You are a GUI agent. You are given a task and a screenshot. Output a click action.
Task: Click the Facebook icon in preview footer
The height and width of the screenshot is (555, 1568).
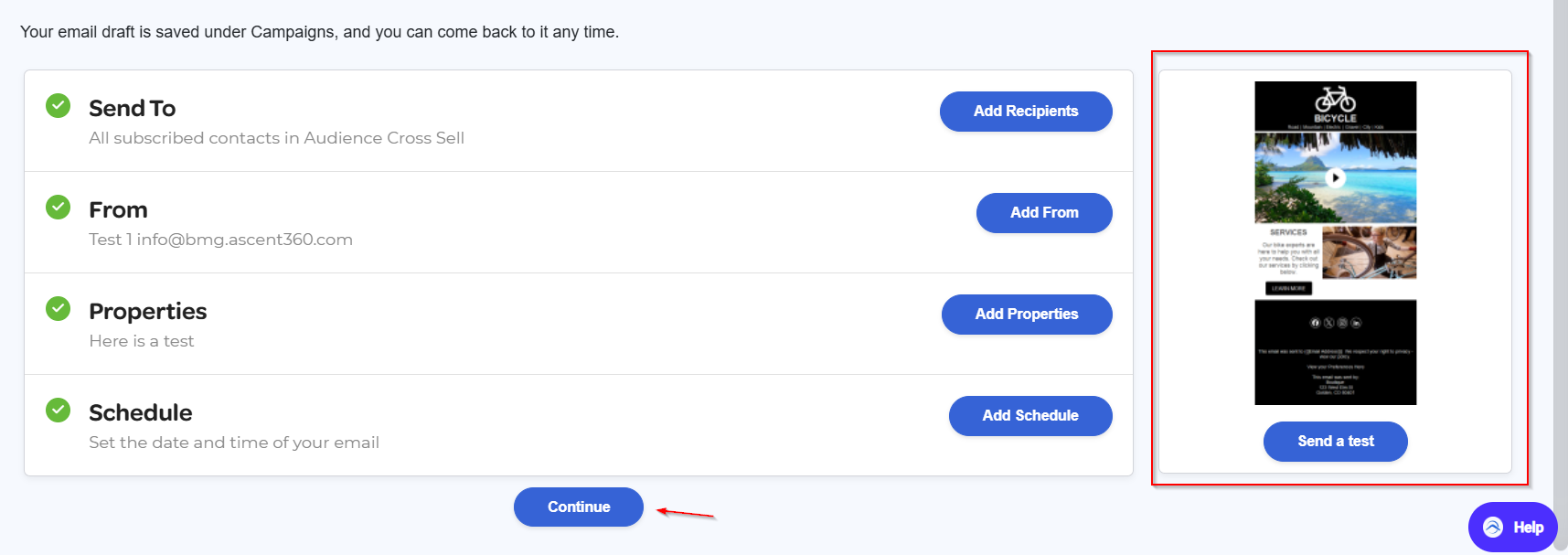click(x=1316, y=323)
